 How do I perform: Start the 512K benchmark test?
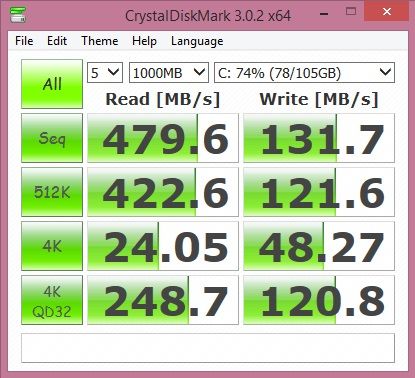[52, 192]
